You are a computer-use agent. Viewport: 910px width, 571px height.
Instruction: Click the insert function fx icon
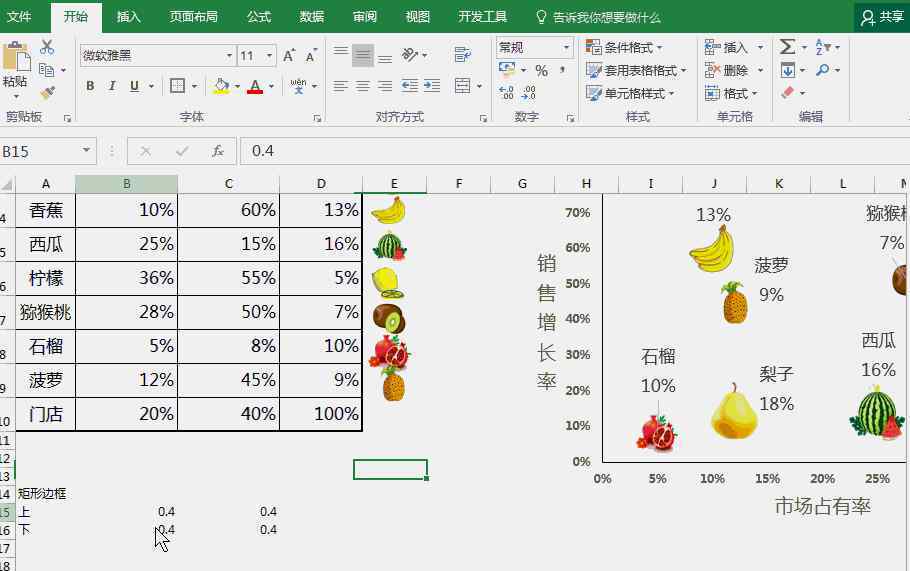click(x=217, y=151)
